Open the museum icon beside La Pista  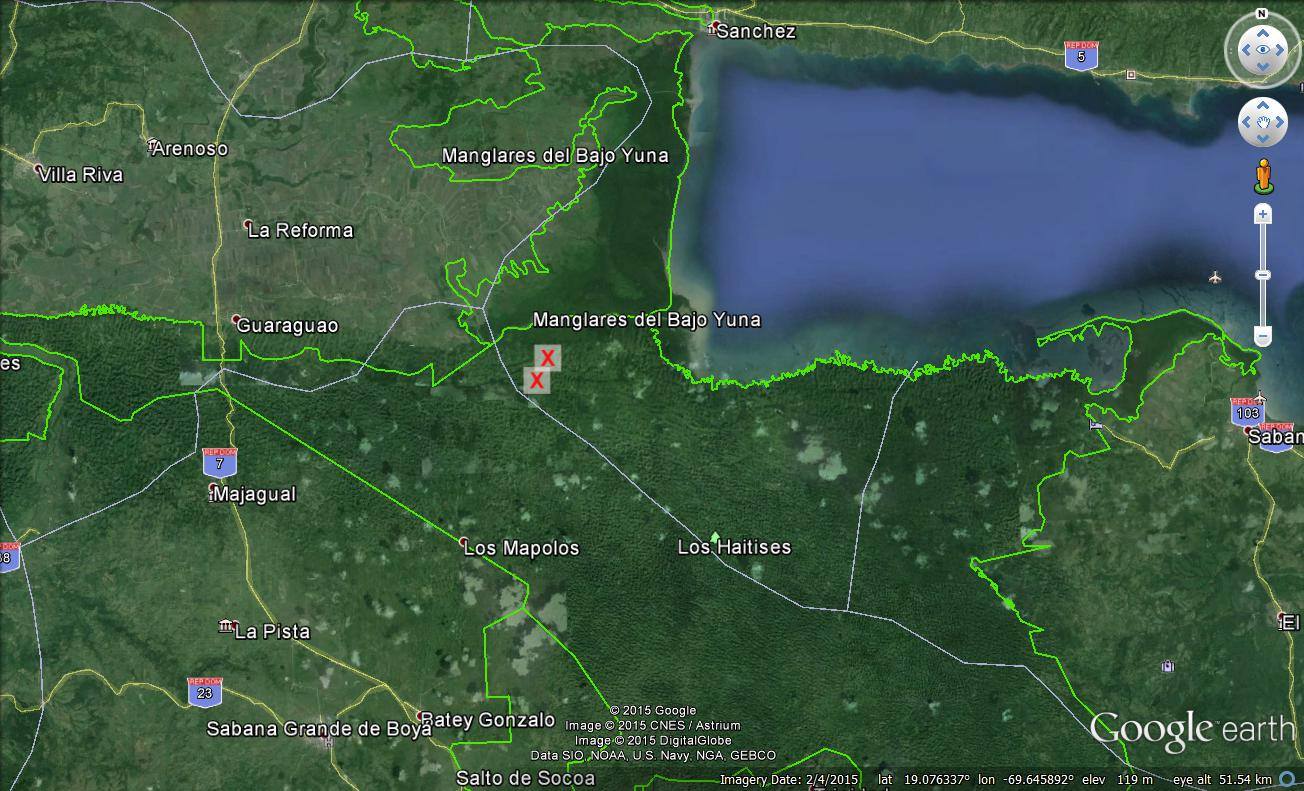[x=226, y=627]
